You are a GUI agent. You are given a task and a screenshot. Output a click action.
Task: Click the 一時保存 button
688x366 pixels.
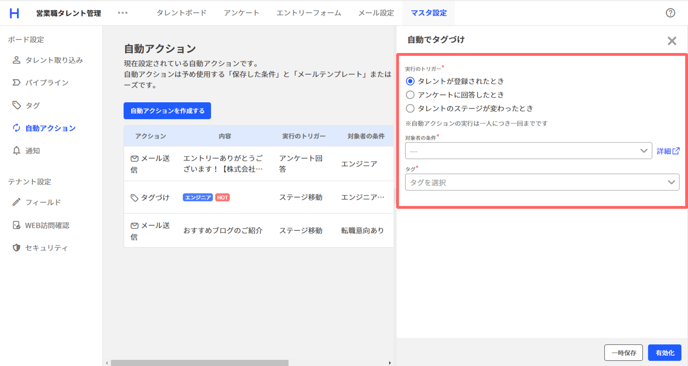click(x=623, y=353)
